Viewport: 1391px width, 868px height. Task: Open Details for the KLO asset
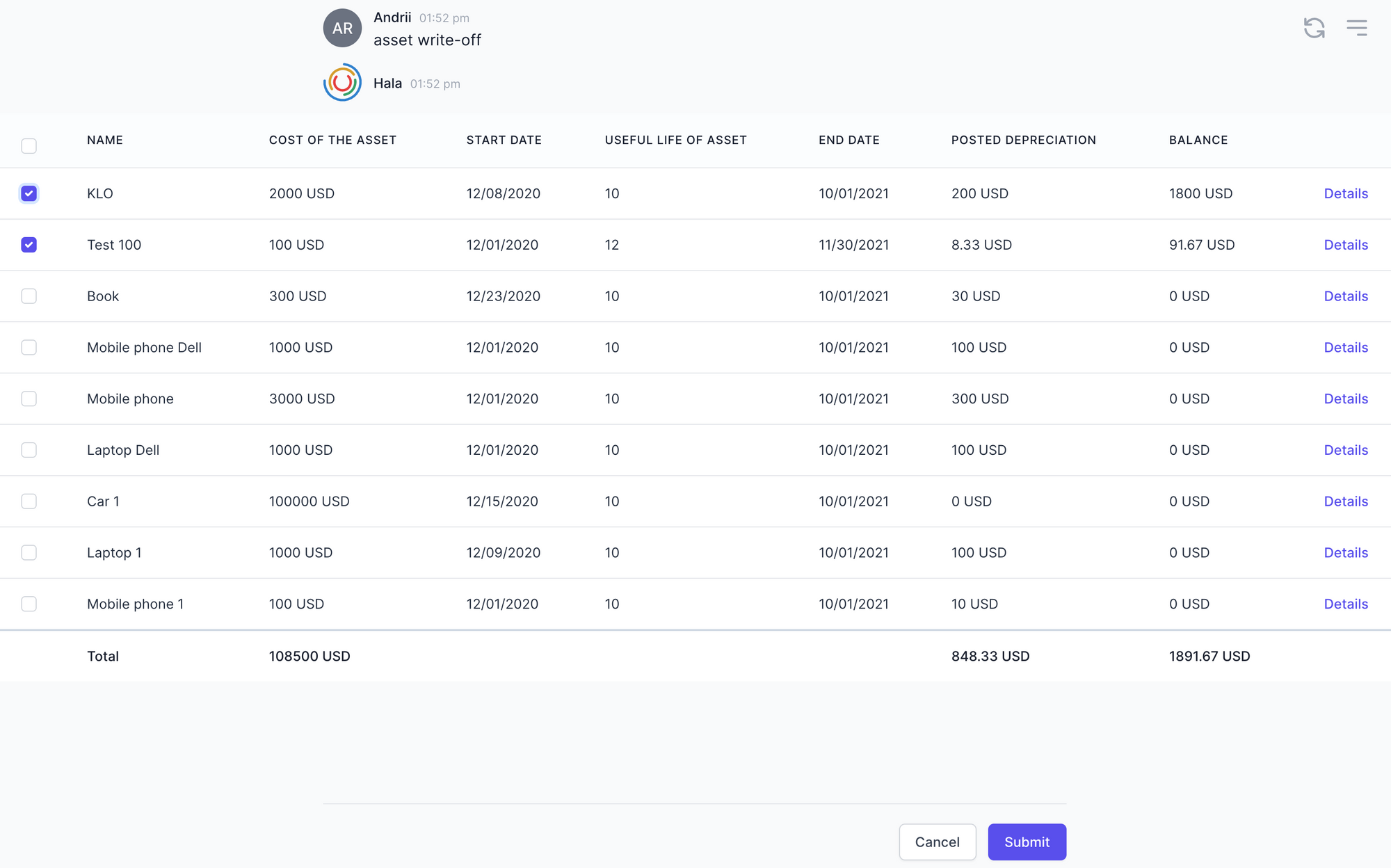coord(1346,193)
